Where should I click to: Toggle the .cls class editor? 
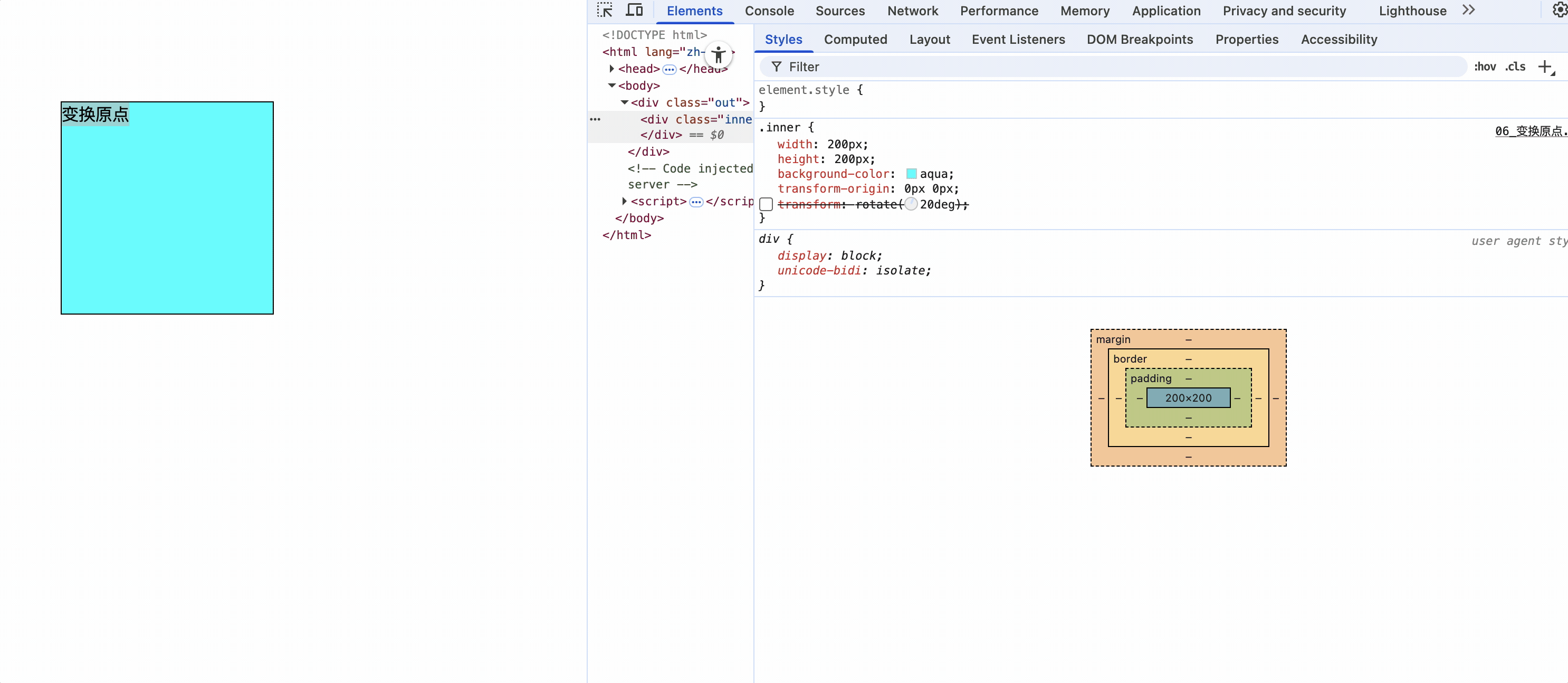pos(1515,67)
